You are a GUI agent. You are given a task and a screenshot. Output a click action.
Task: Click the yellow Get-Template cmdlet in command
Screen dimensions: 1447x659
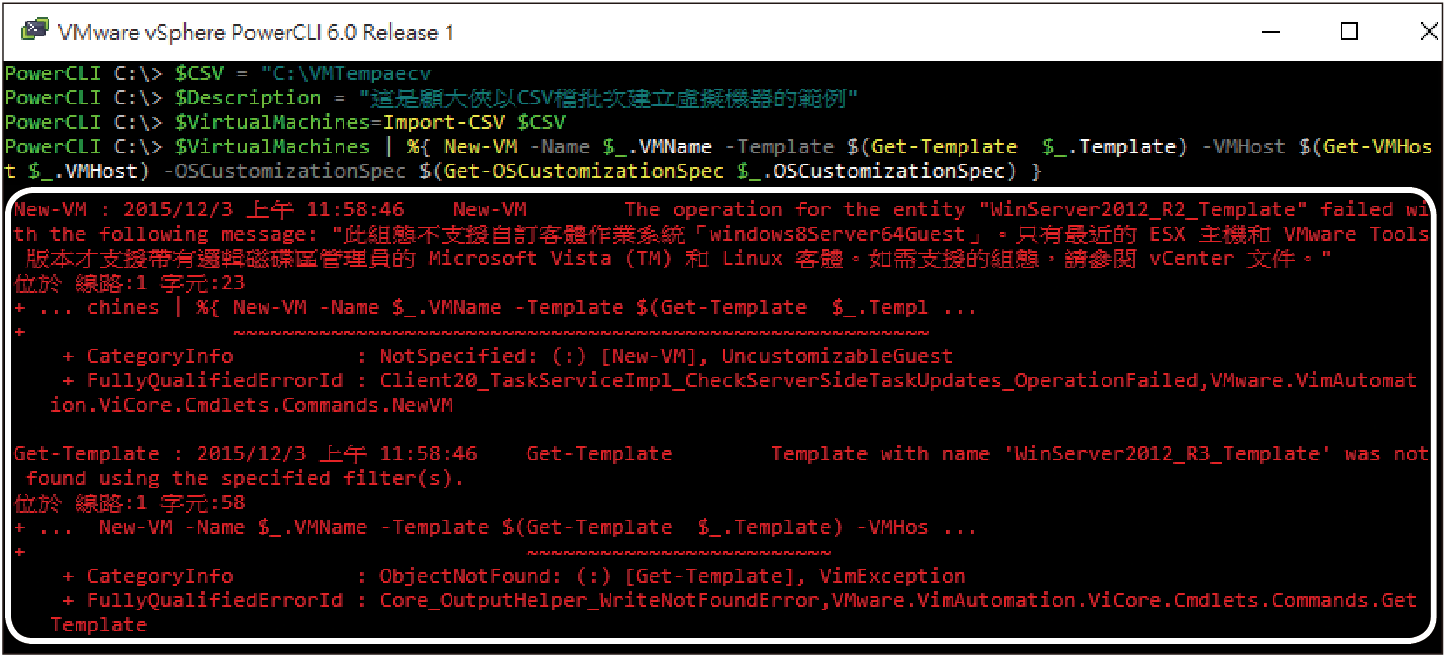(x=943, y=146)
